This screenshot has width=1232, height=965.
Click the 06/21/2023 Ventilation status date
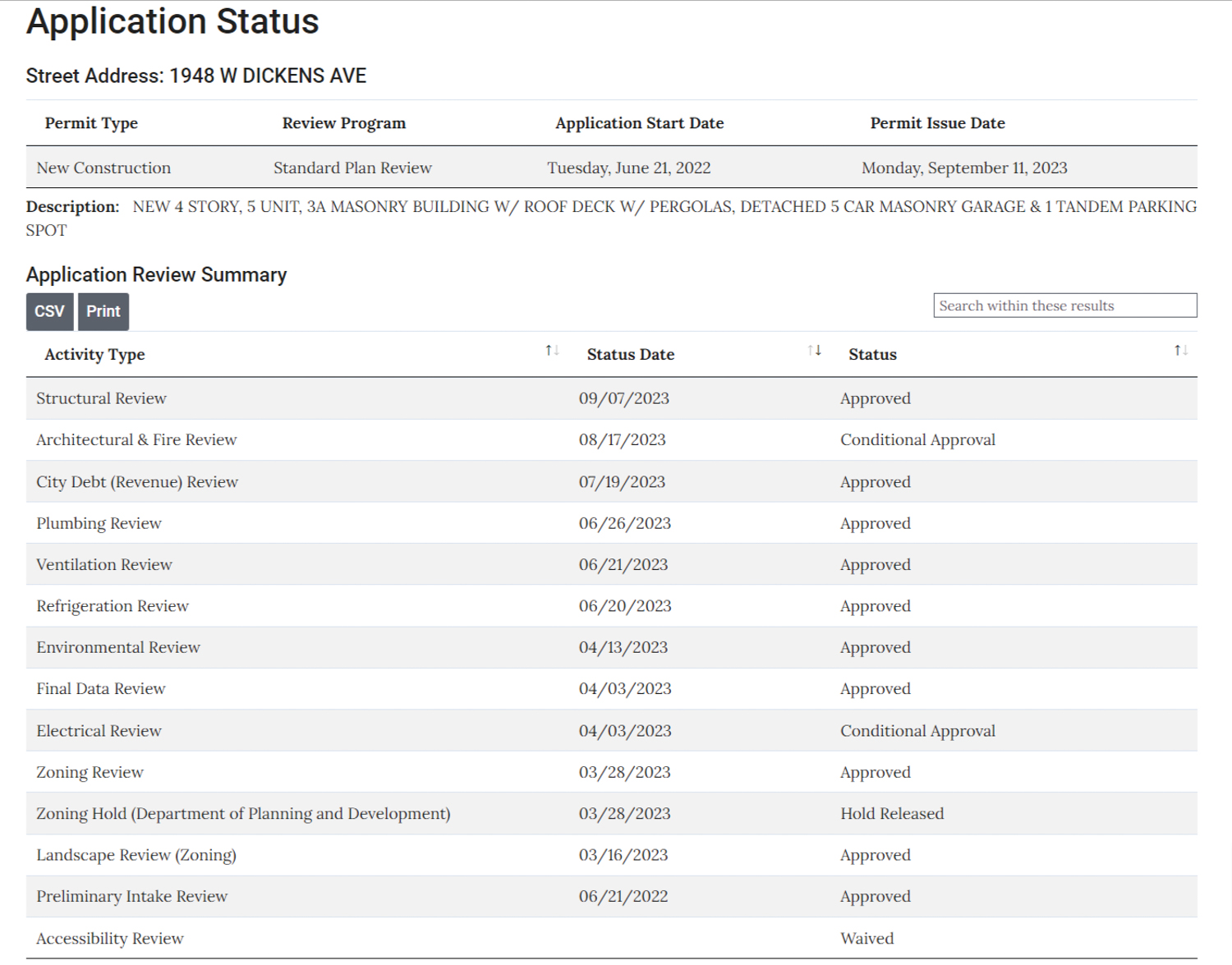click(x=623, y=565)
